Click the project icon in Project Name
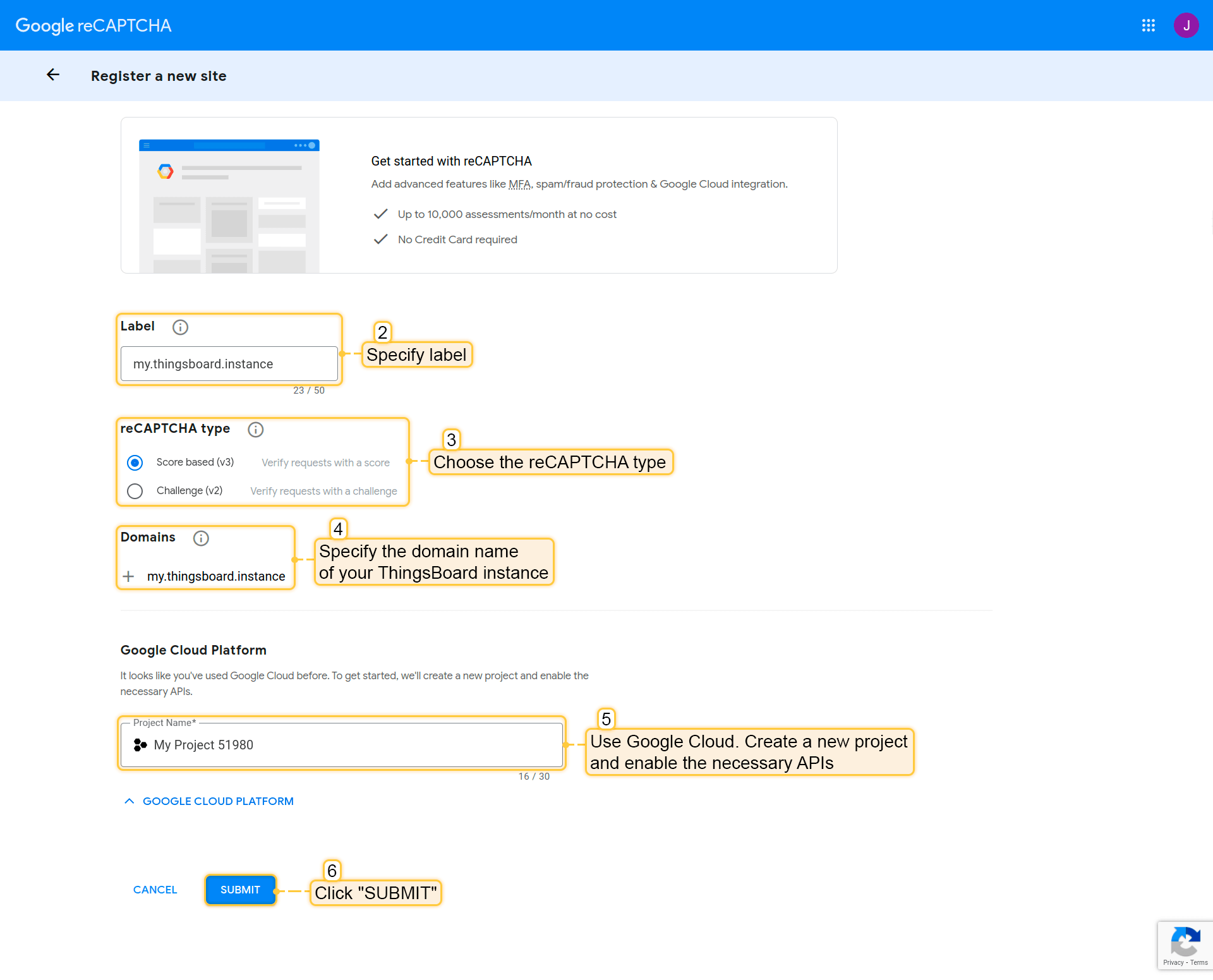The image size is (1213, 980). click(140, 745)
